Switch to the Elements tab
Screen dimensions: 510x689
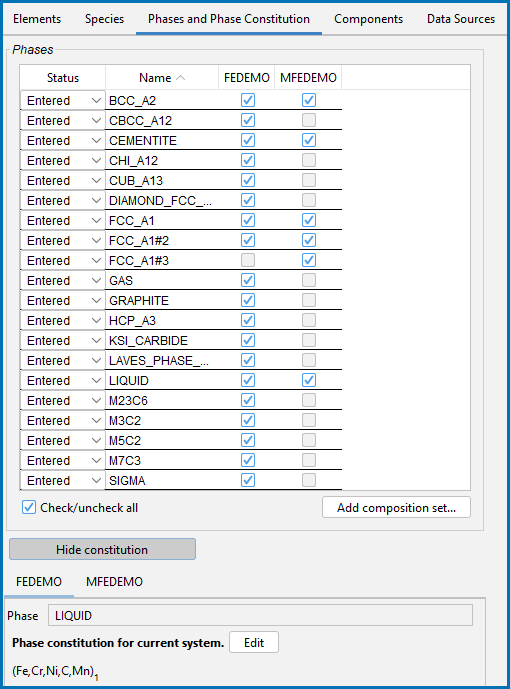(x=37, y=19)
